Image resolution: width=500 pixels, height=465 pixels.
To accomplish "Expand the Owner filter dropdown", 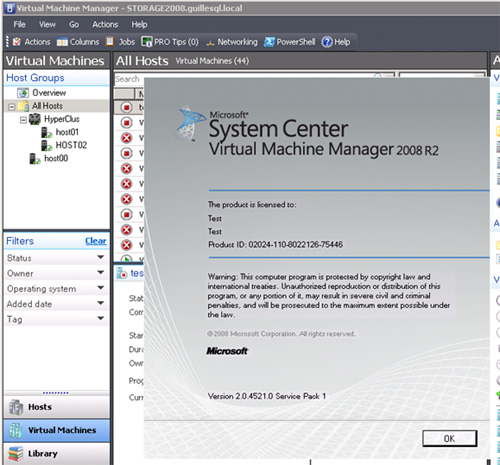I will (101, 272).
